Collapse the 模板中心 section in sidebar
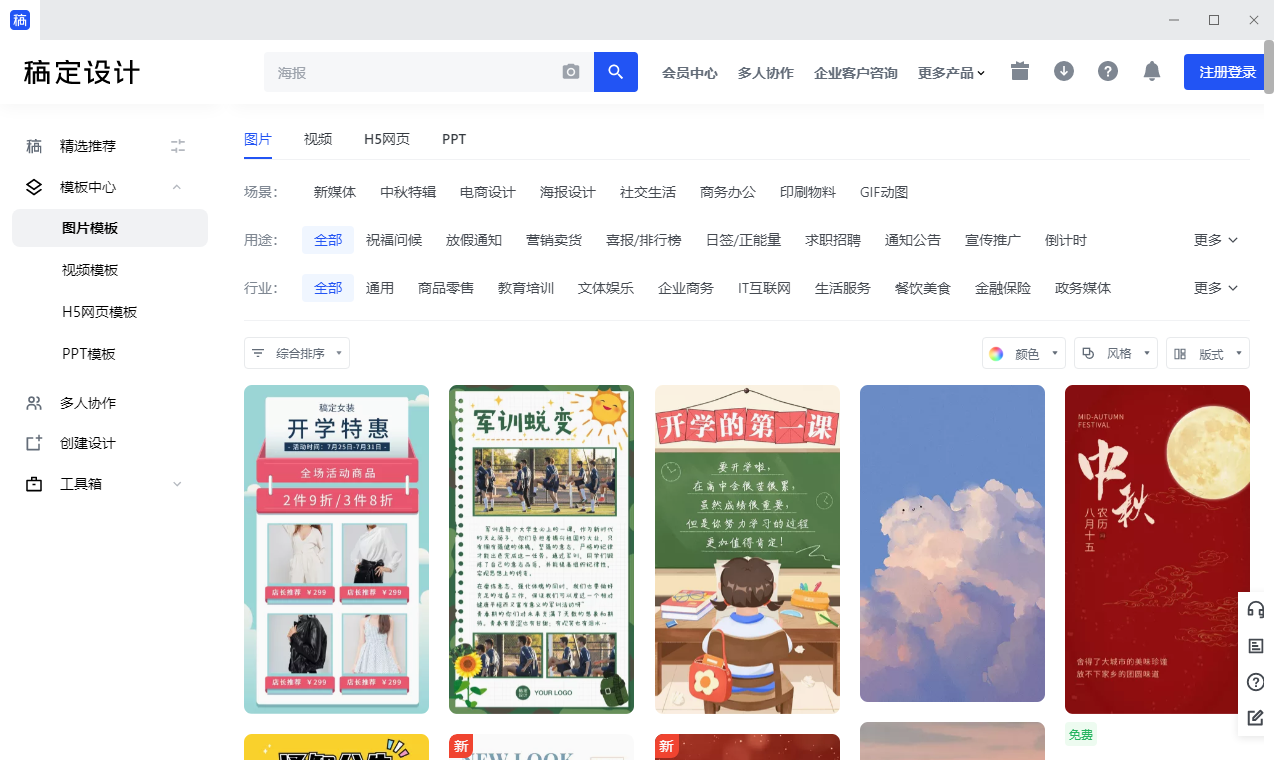Screen dimensions: 1274x760 [176, 186]
